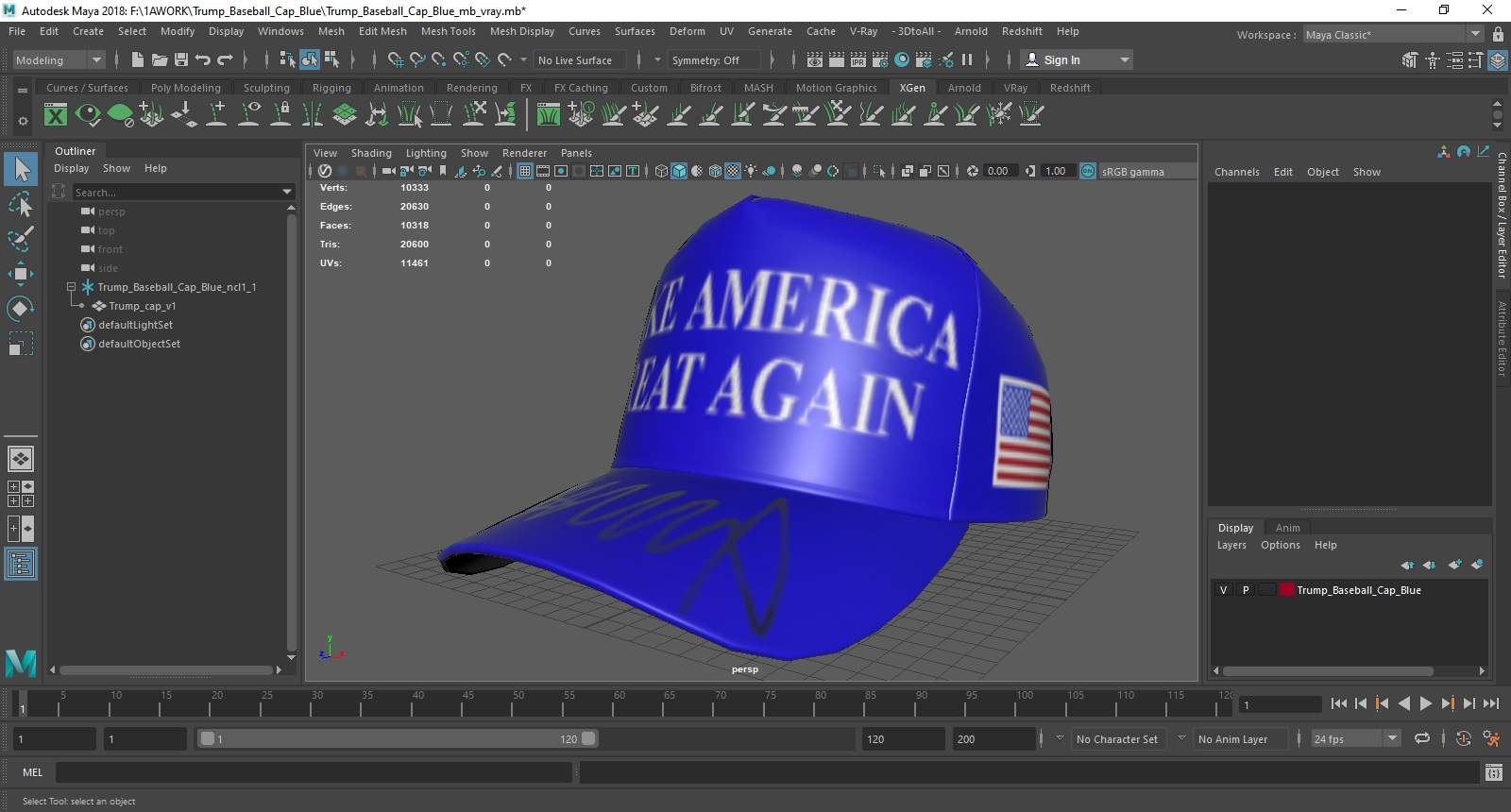This screenshot has width=1511, height=812.
Task: Open the Outliner search filter dropdown arrow
Action: pos(287,192)
